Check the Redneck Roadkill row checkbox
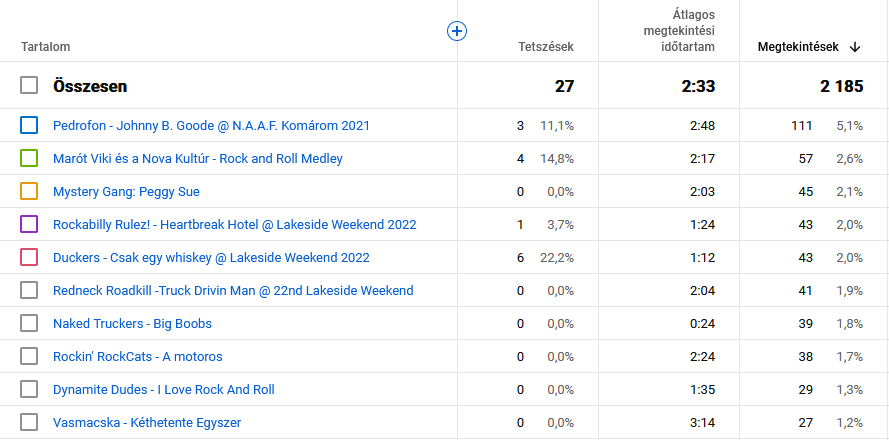889x440 pixels. click(29, 290)
